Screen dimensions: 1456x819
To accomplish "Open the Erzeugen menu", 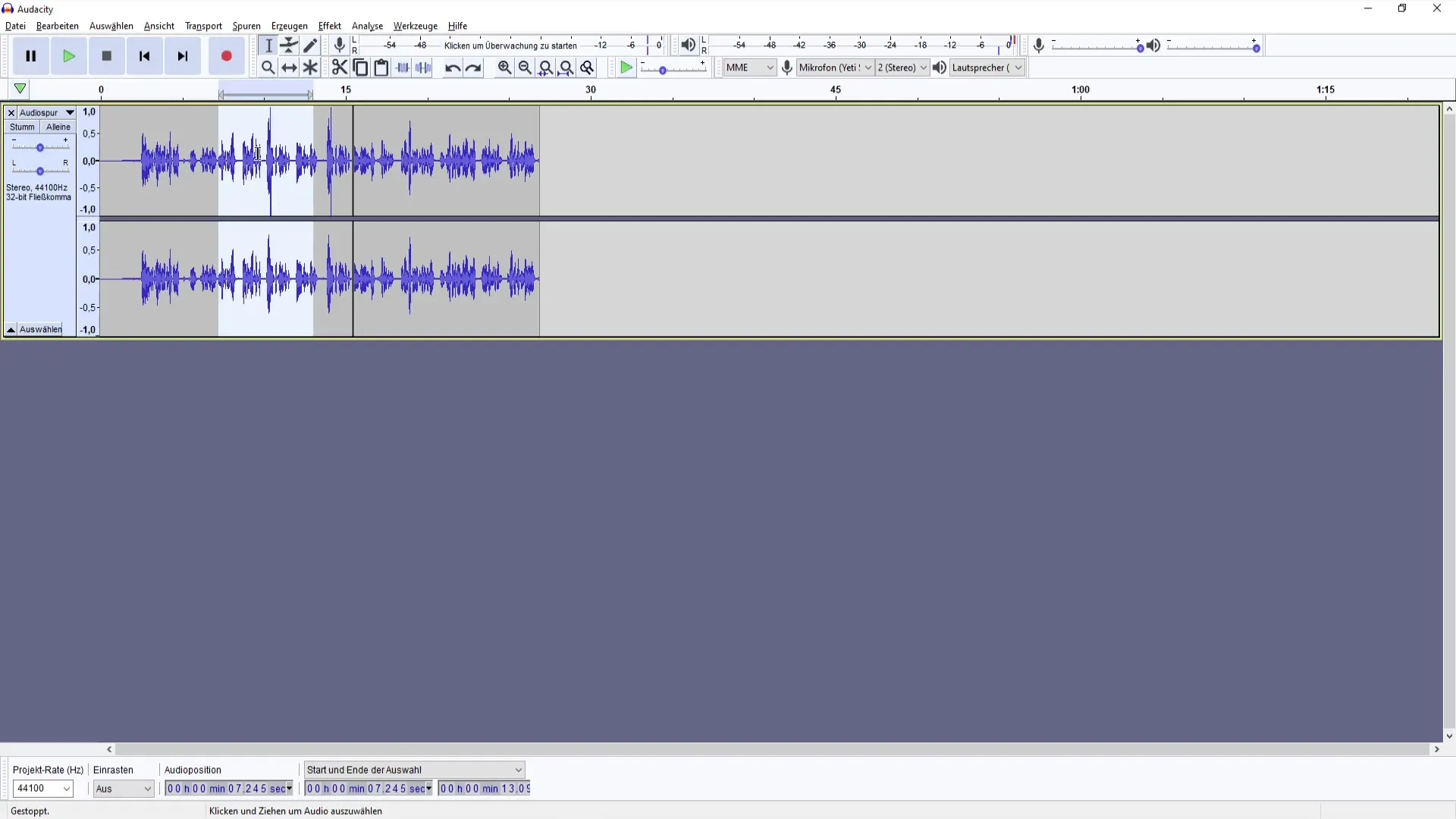I will click(290, 26).
